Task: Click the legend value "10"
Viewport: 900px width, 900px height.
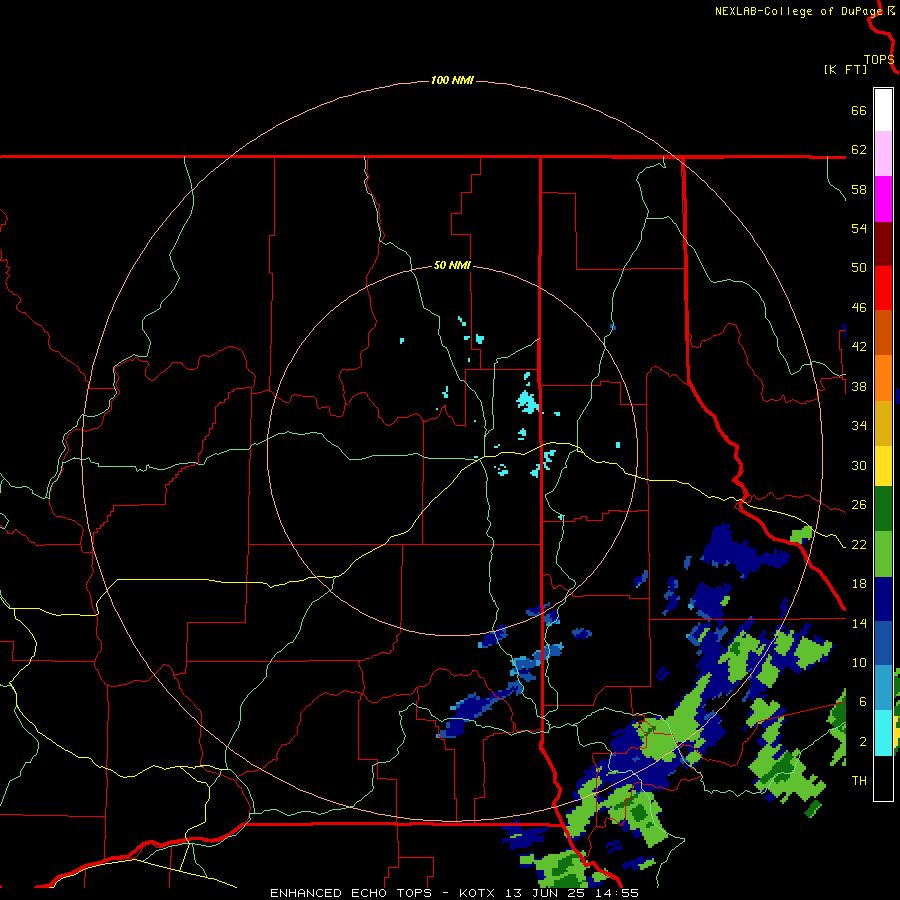Action: [859, 663]
